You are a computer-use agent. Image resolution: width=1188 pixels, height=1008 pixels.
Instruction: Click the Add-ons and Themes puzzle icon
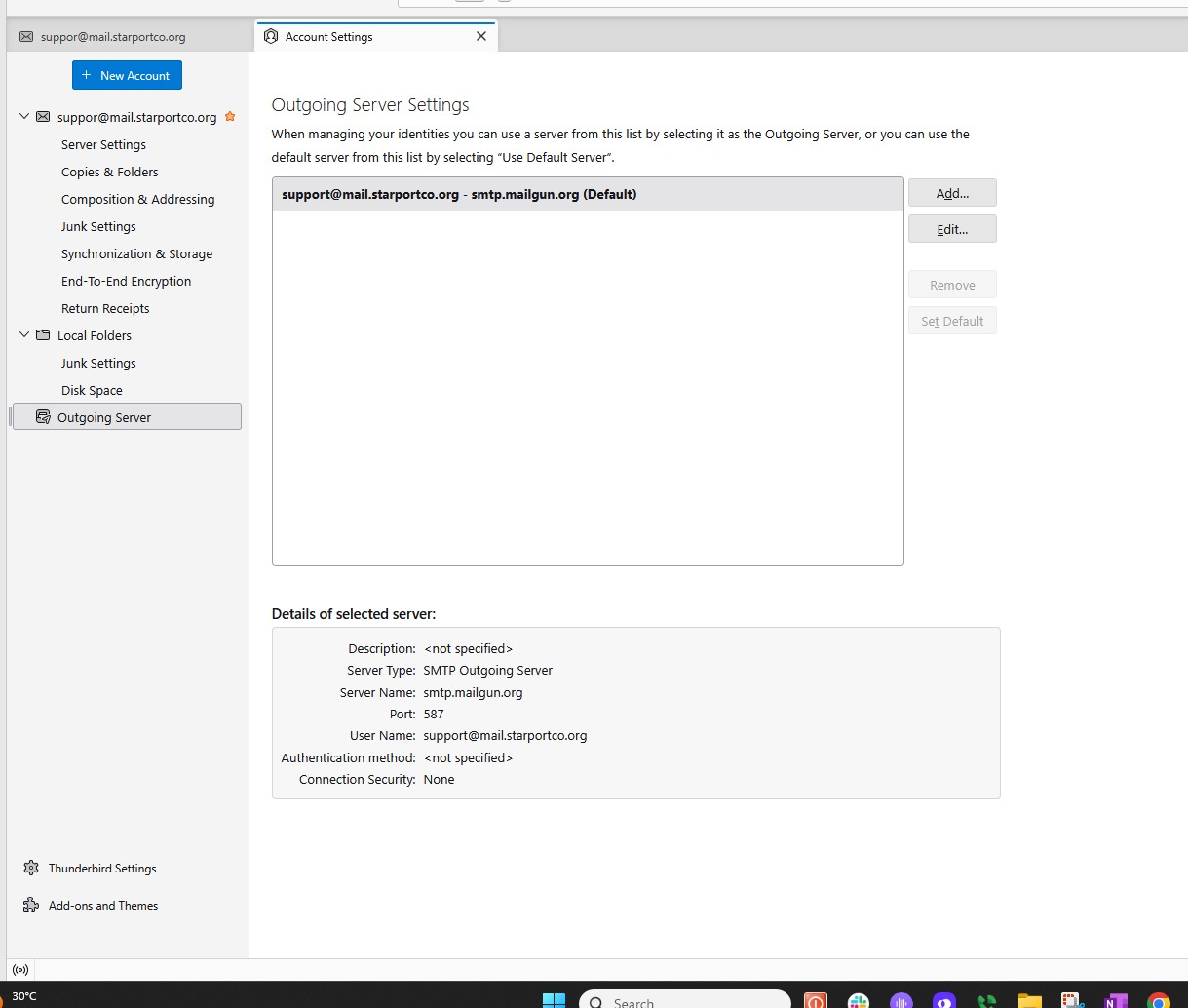point(31,905)
